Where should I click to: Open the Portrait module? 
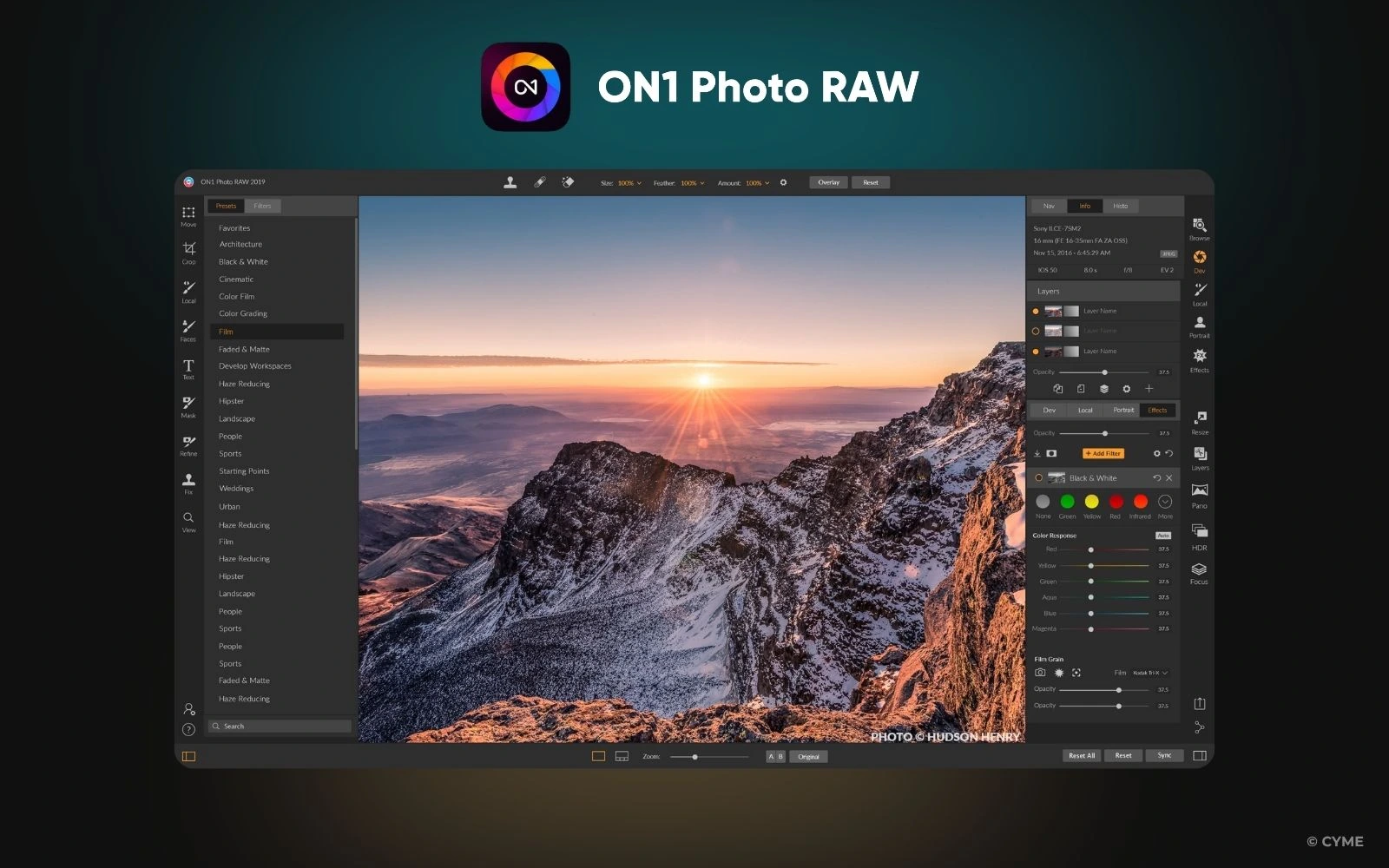point(1199,324)
